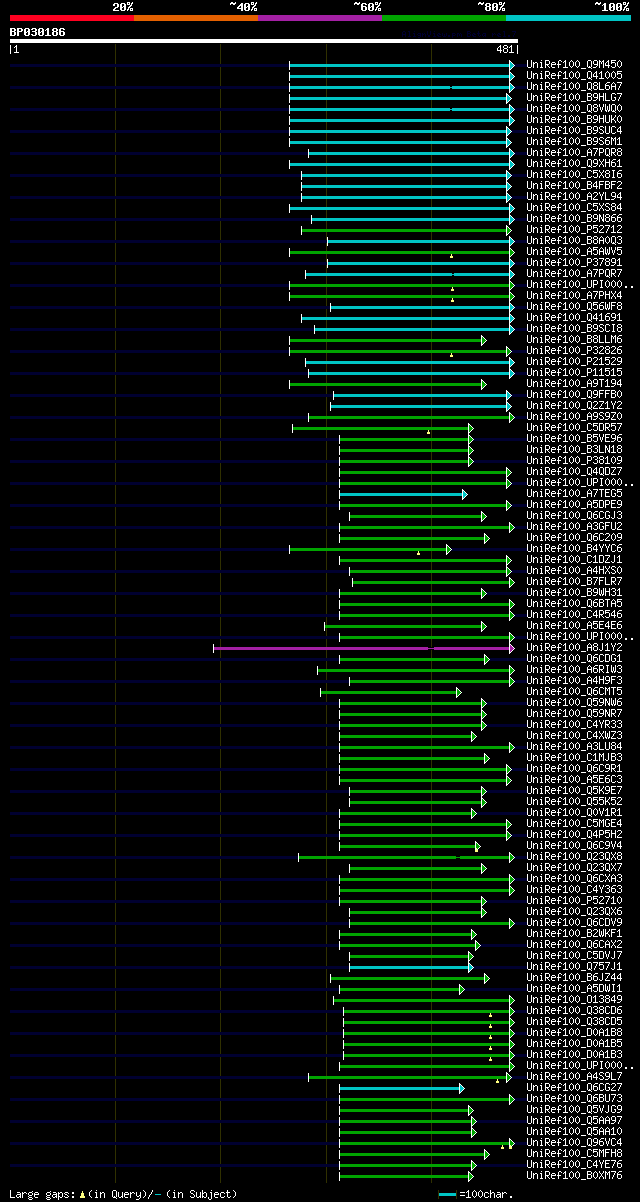Click the purple A8J1Y2 alignment bar
The height and width of the screenshot is (1202, 640).
pyautogui.click(x=364, y=648)
